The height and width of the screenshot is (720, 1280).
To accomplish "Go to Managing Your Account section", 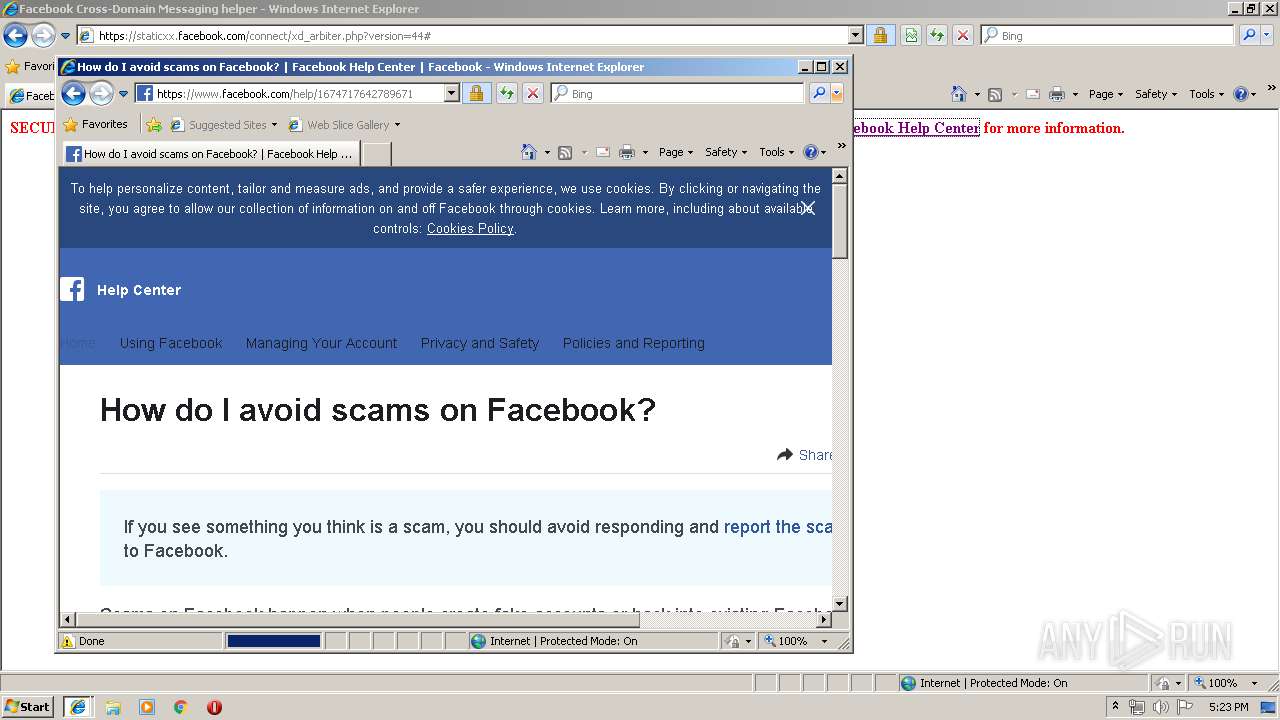I will click(x=321, y=343).
